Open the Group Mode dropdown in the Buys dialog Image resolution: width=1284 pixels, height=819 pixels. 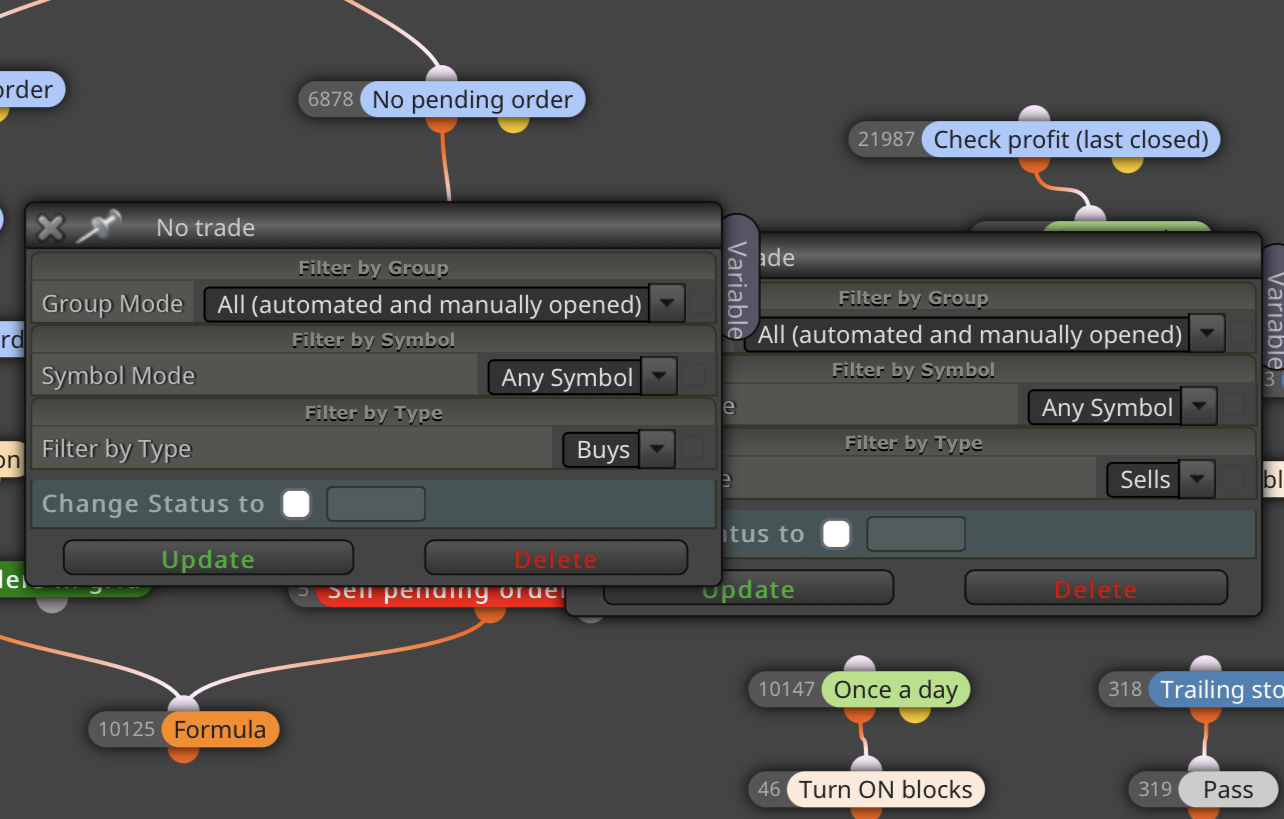(x=444, y=304)
